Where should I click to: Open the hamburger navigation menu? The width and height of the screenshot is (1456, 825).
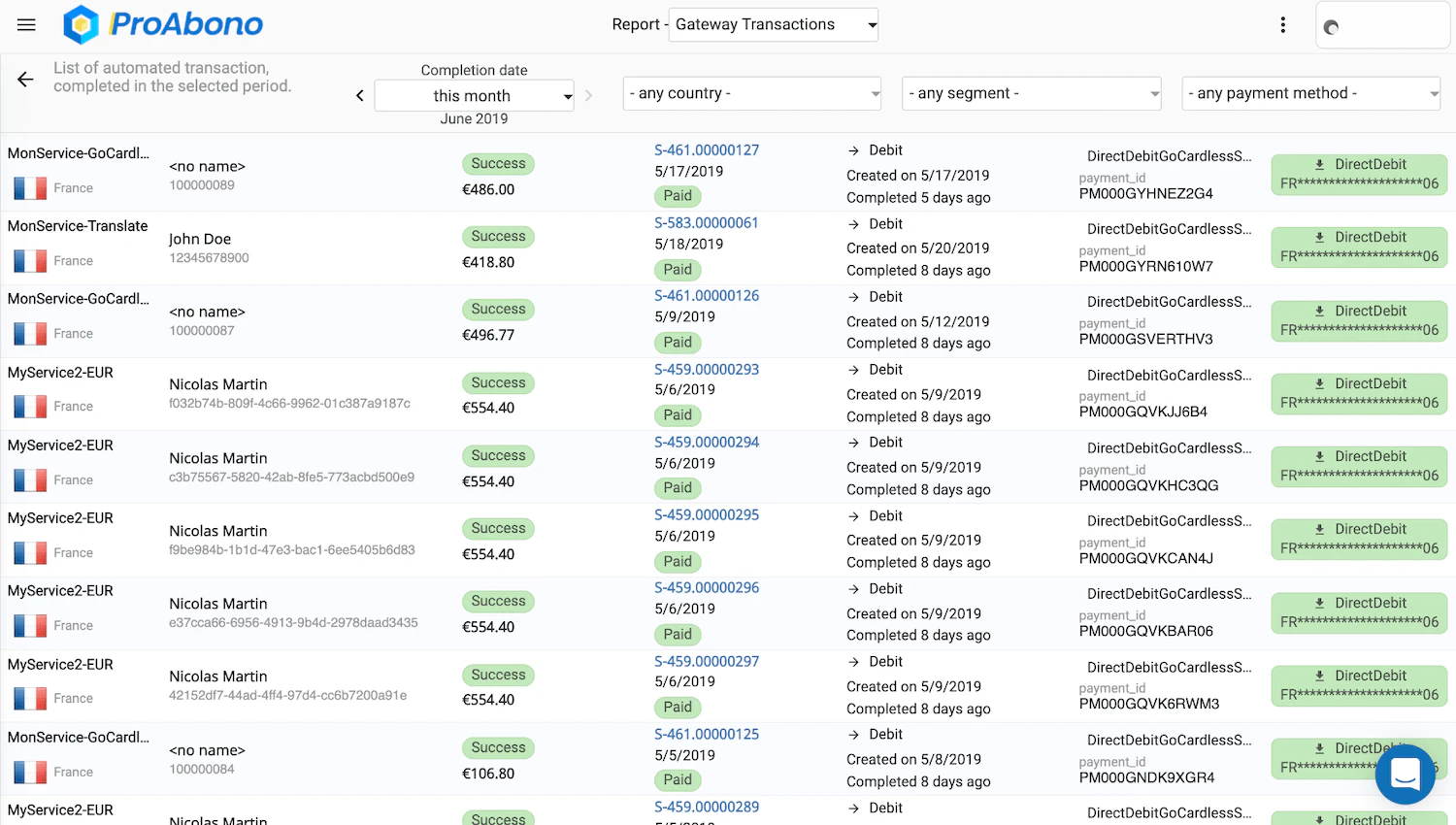pos(26,25)
